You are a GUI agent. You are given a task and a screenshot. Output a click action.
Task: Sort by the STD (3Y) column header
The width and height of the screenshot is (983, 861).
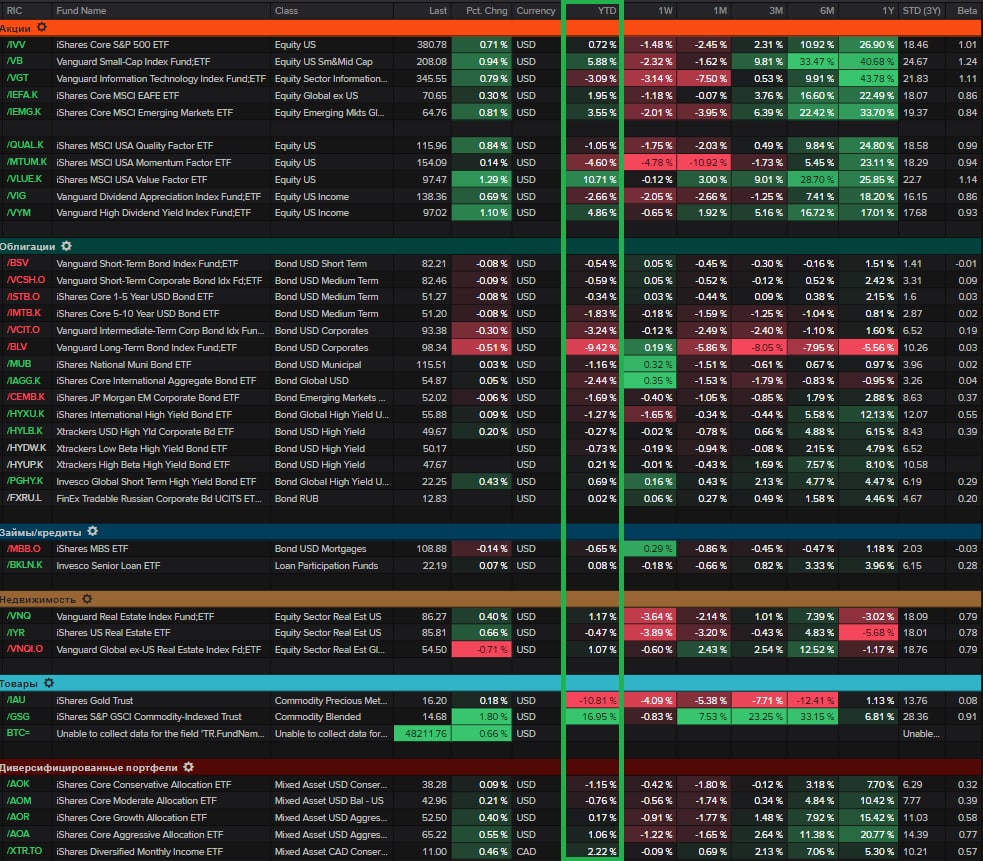pyautogui.click(x=921, y=11)
